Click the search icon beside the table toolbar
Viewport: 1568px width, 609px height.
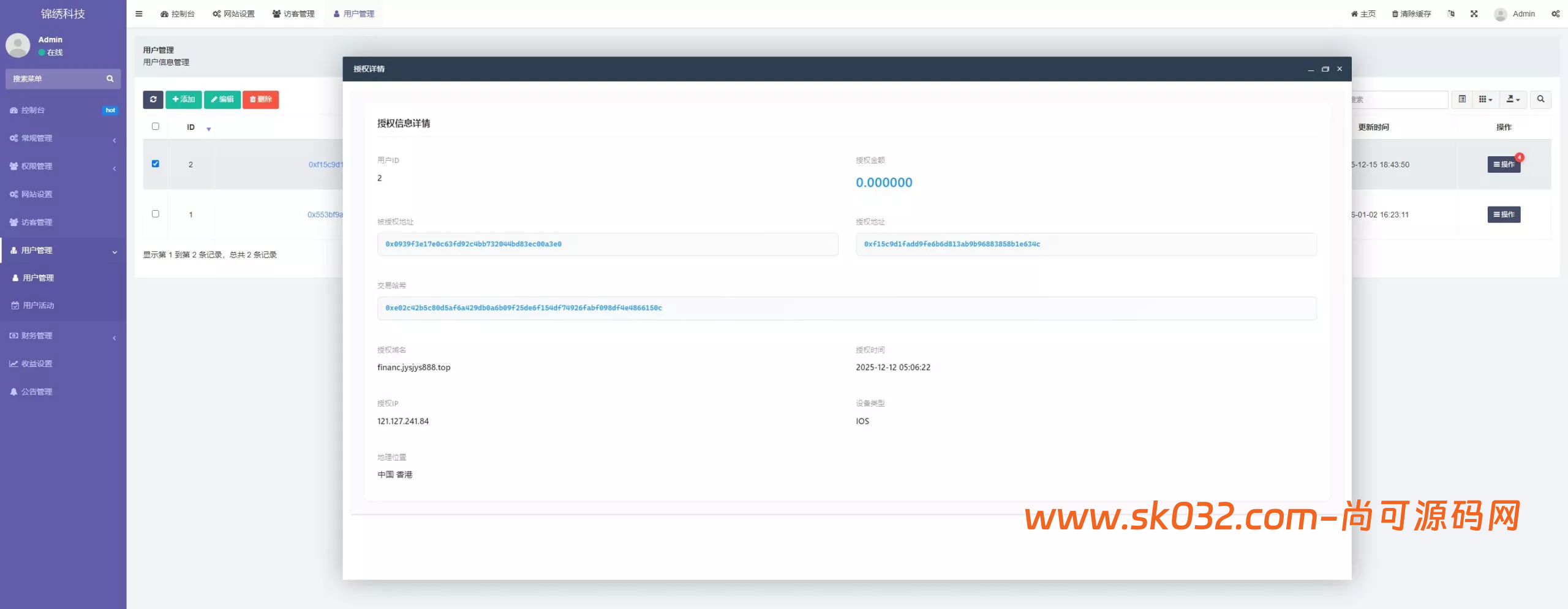[x=1542, y=99]
